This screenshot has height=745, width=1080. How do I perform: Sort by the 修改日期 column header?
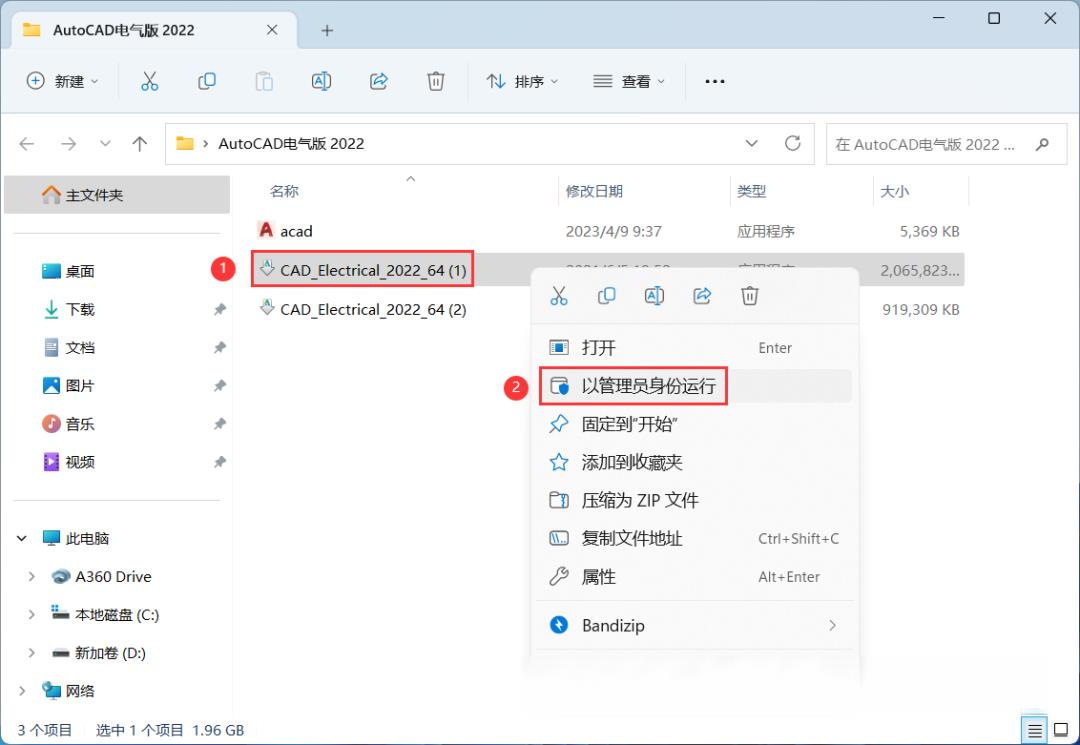tap(594, 191)
